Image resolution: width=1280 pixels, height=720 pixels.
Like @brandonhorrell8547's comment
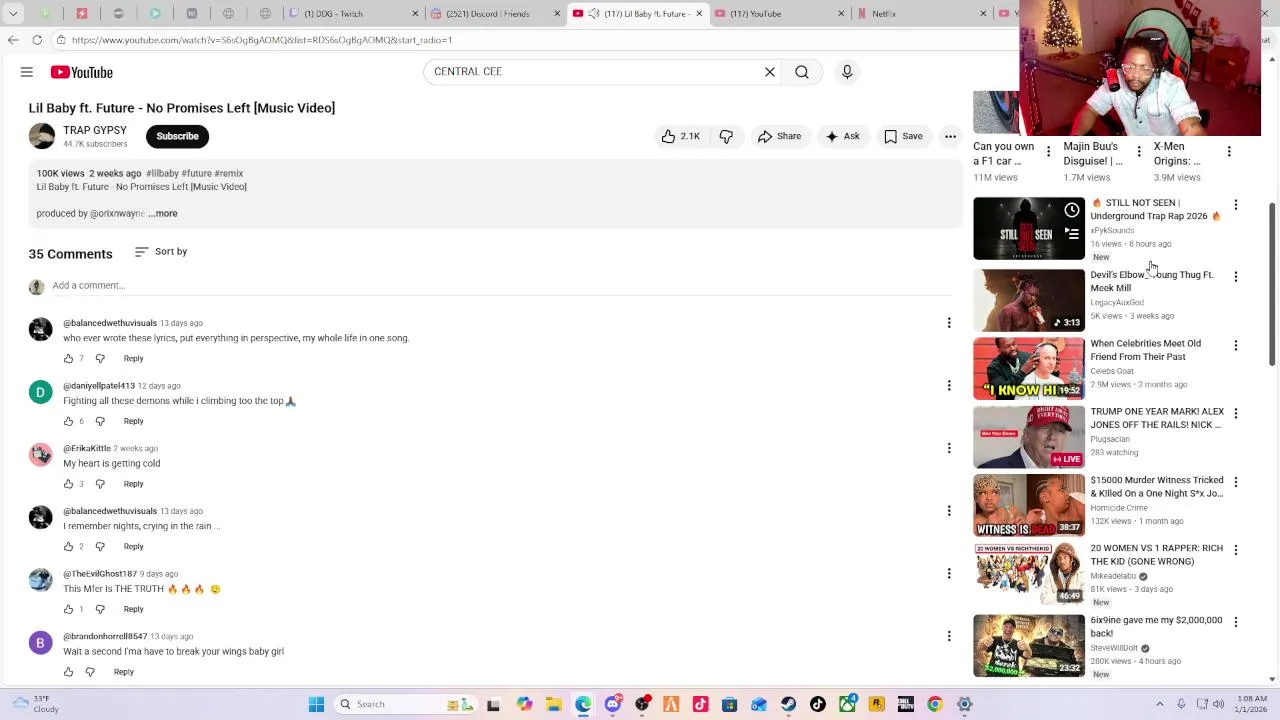(x=69, y=672)
